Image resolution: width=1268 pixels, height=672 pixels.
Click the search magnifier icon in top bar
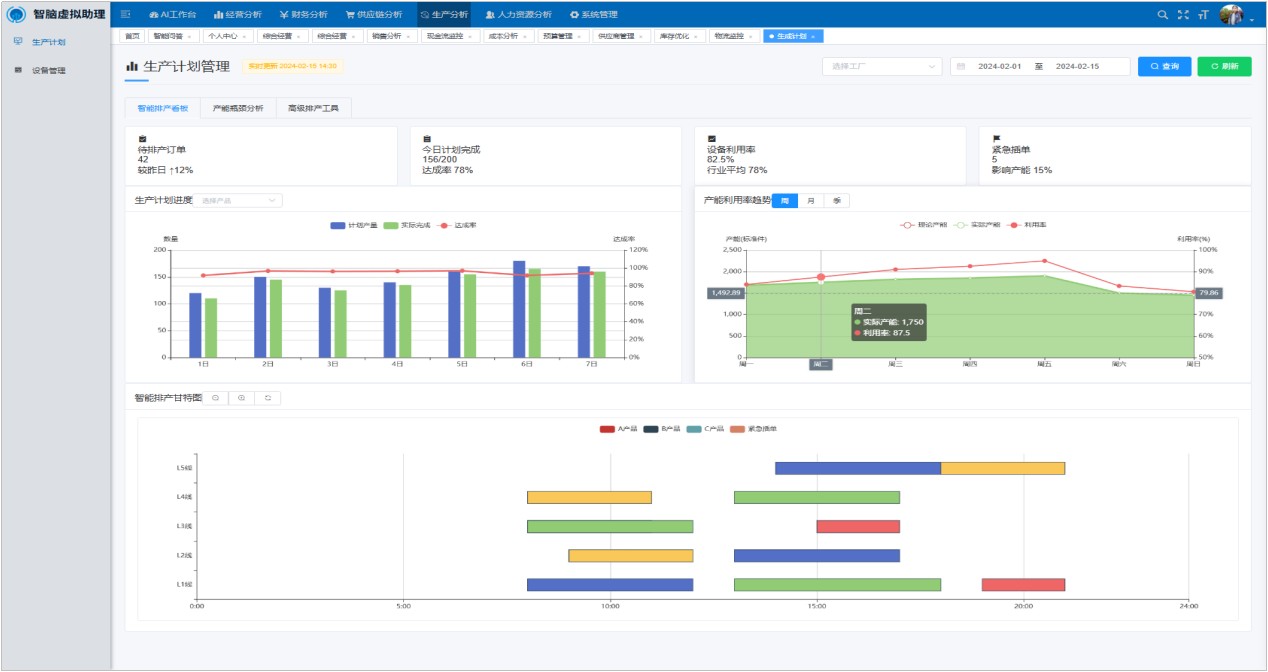[x=1162, y=15]
